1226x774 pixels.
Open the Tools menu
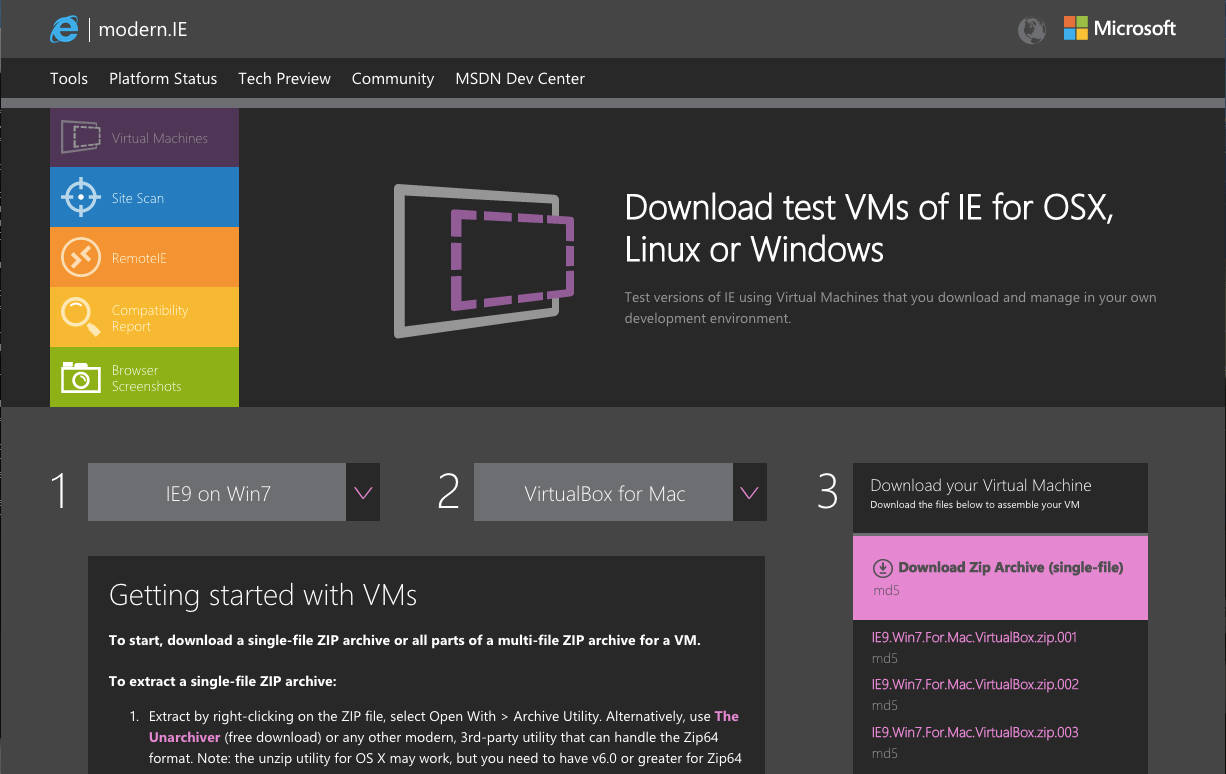[x=69, y=78]
